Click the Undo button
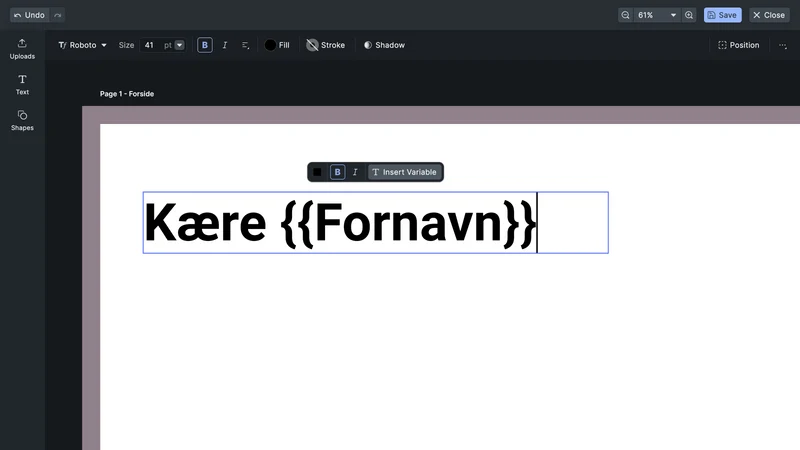This screenshot has height=450, width=800. pos(30,15)
